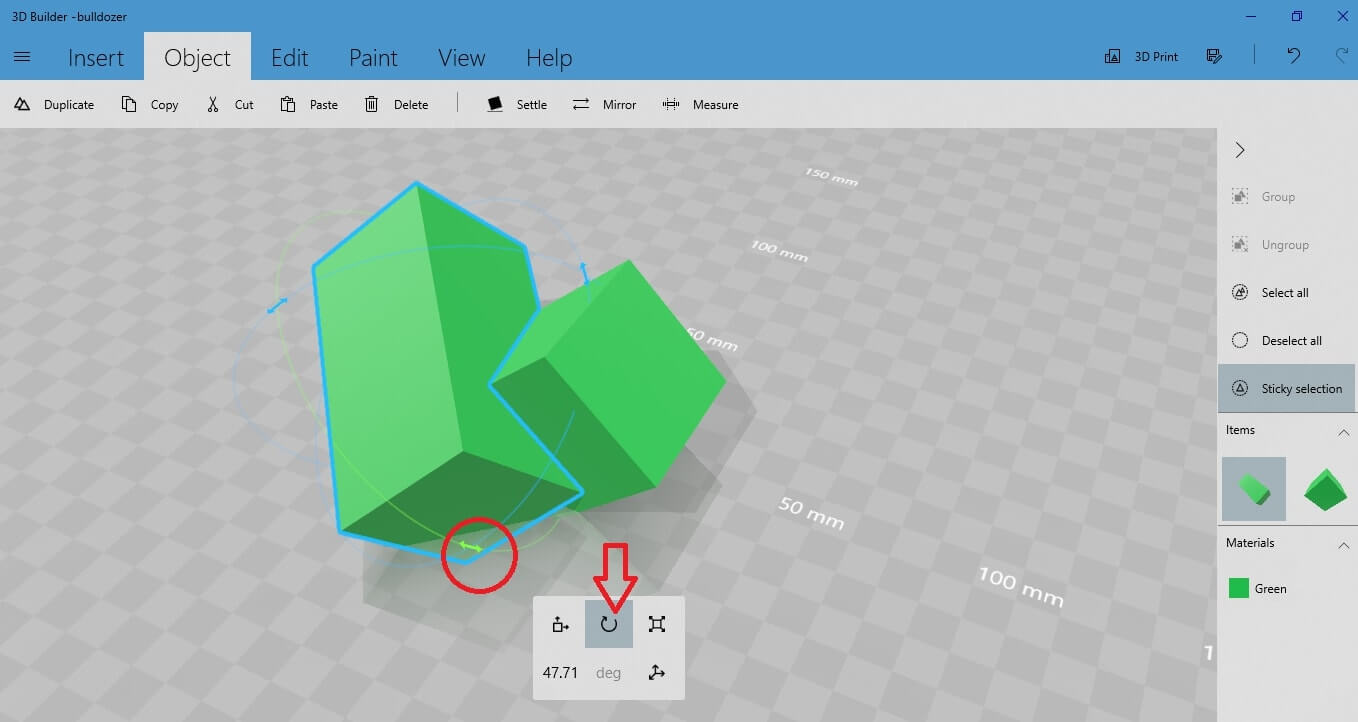This screenshot has height=722, width=1358.
Task: Select the first item thumbnail
Action: coord(1254,489)
